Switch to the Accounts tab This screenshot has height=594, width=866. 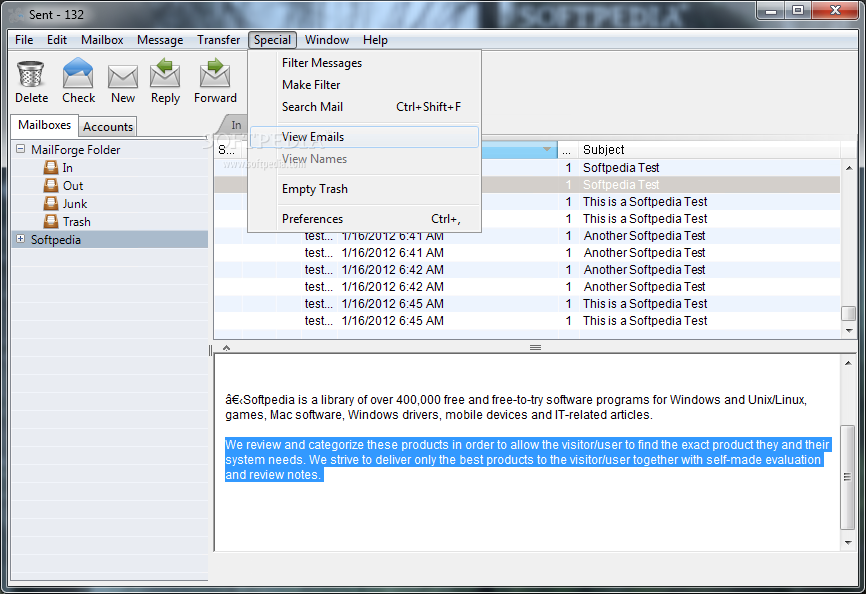pyautogui.click(x=108, y=126)
